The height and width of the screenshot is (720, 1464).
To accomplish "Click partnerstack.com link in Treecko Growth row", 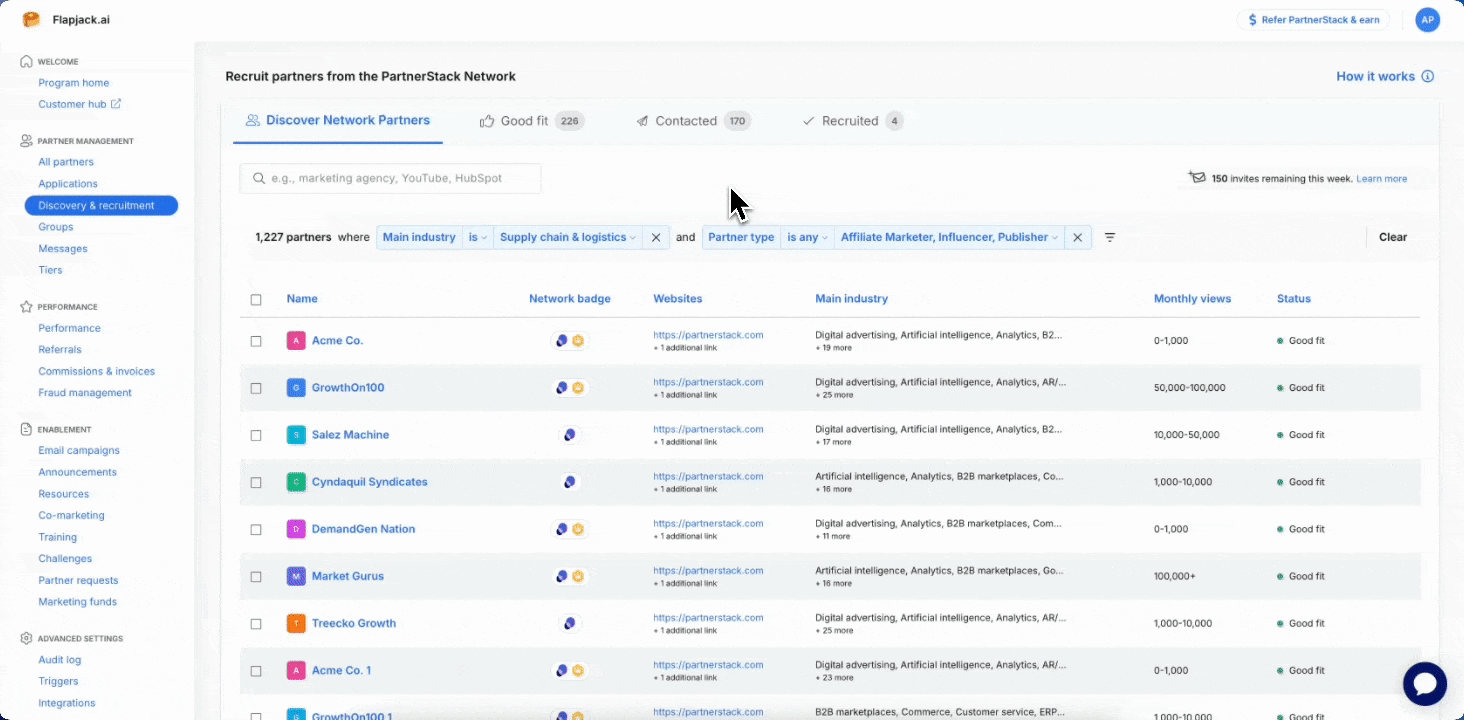I will point(708,617).
